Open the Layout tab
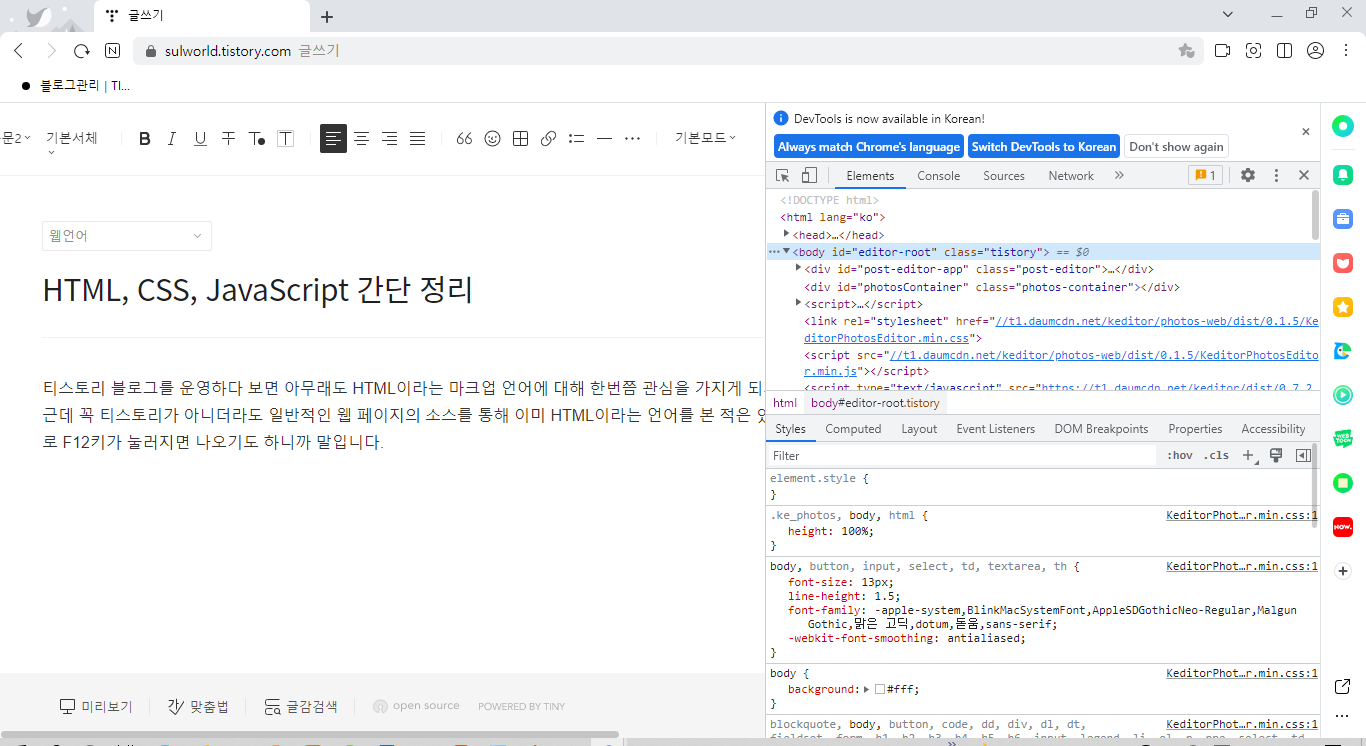 919,429
